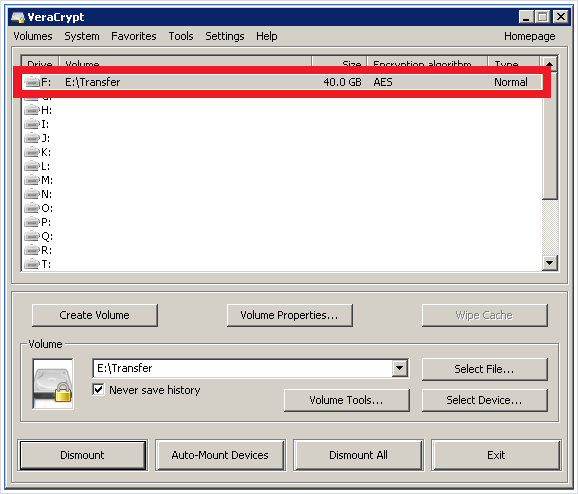
Task: Select drive Q: icon in list
Action: [x=32, y=236]
